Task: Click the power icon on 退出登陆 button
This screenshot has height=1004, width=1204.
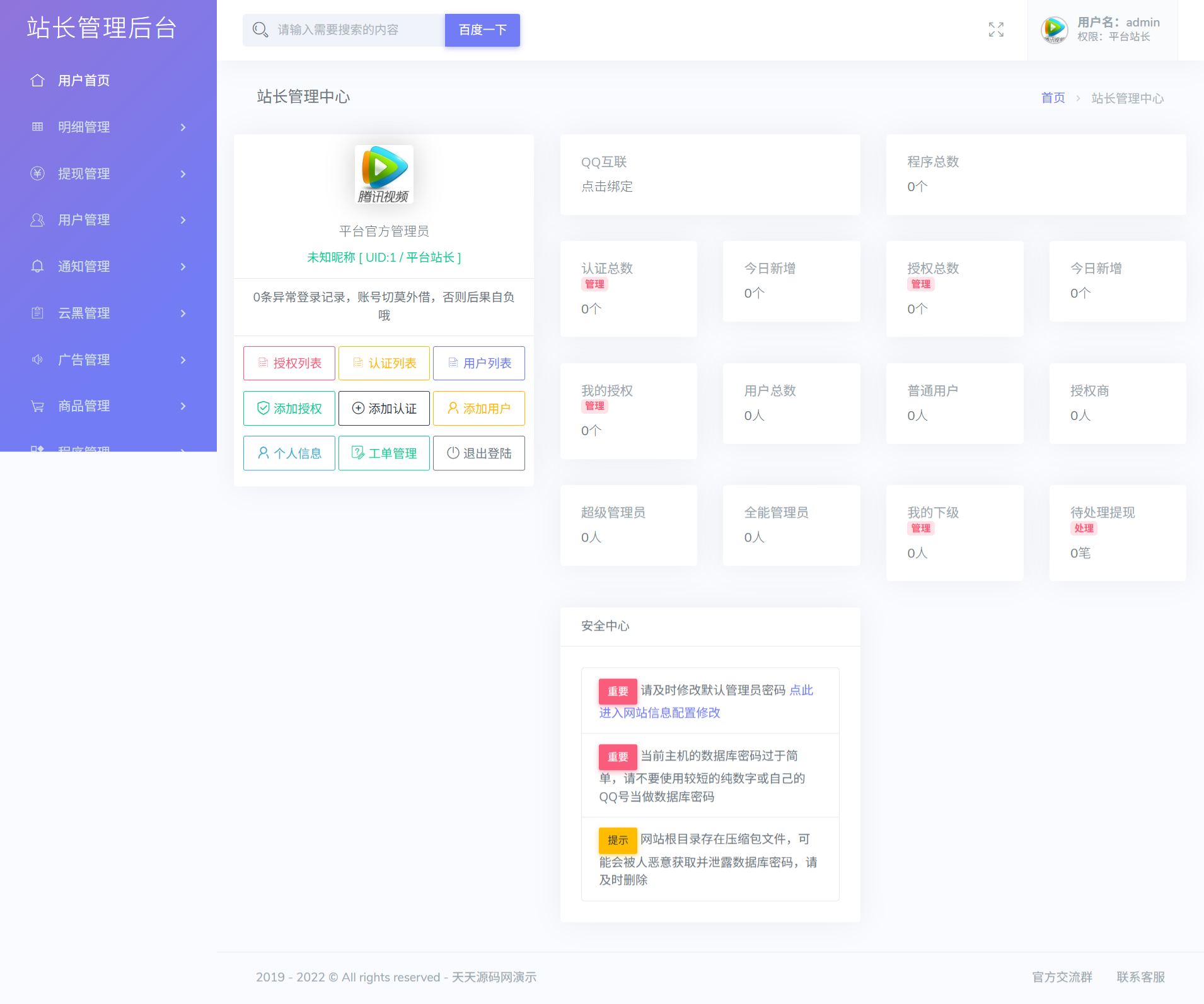Action: coord(452,453)
